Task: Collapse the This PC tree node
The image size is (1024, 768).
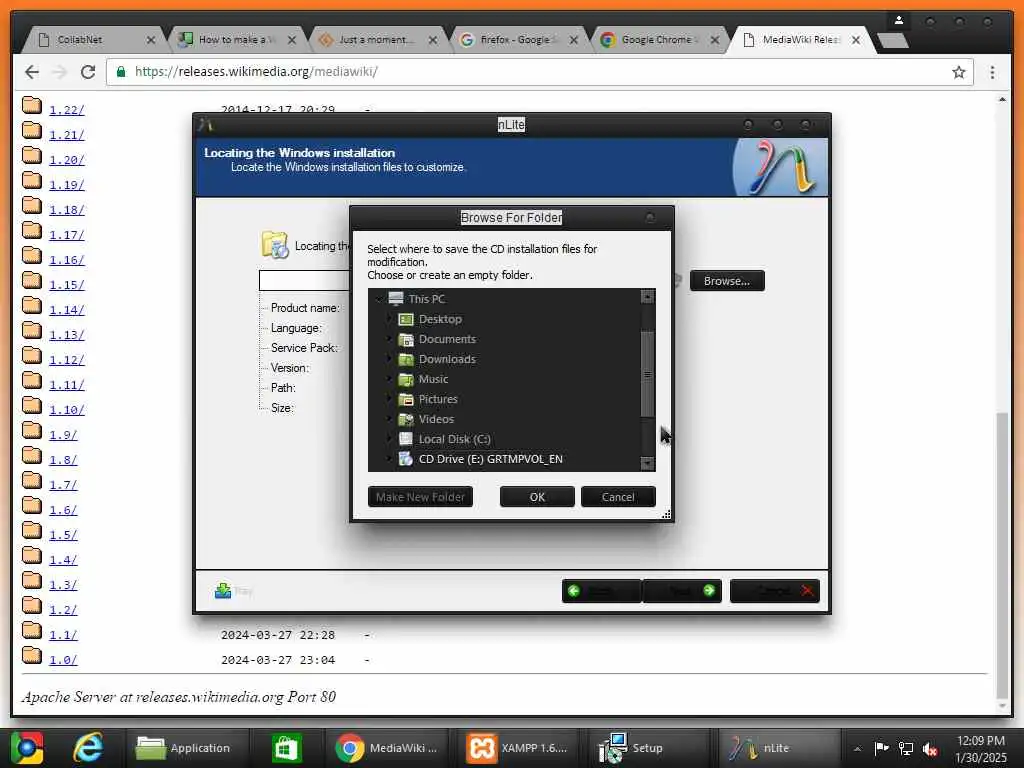Action: point(378,299)
